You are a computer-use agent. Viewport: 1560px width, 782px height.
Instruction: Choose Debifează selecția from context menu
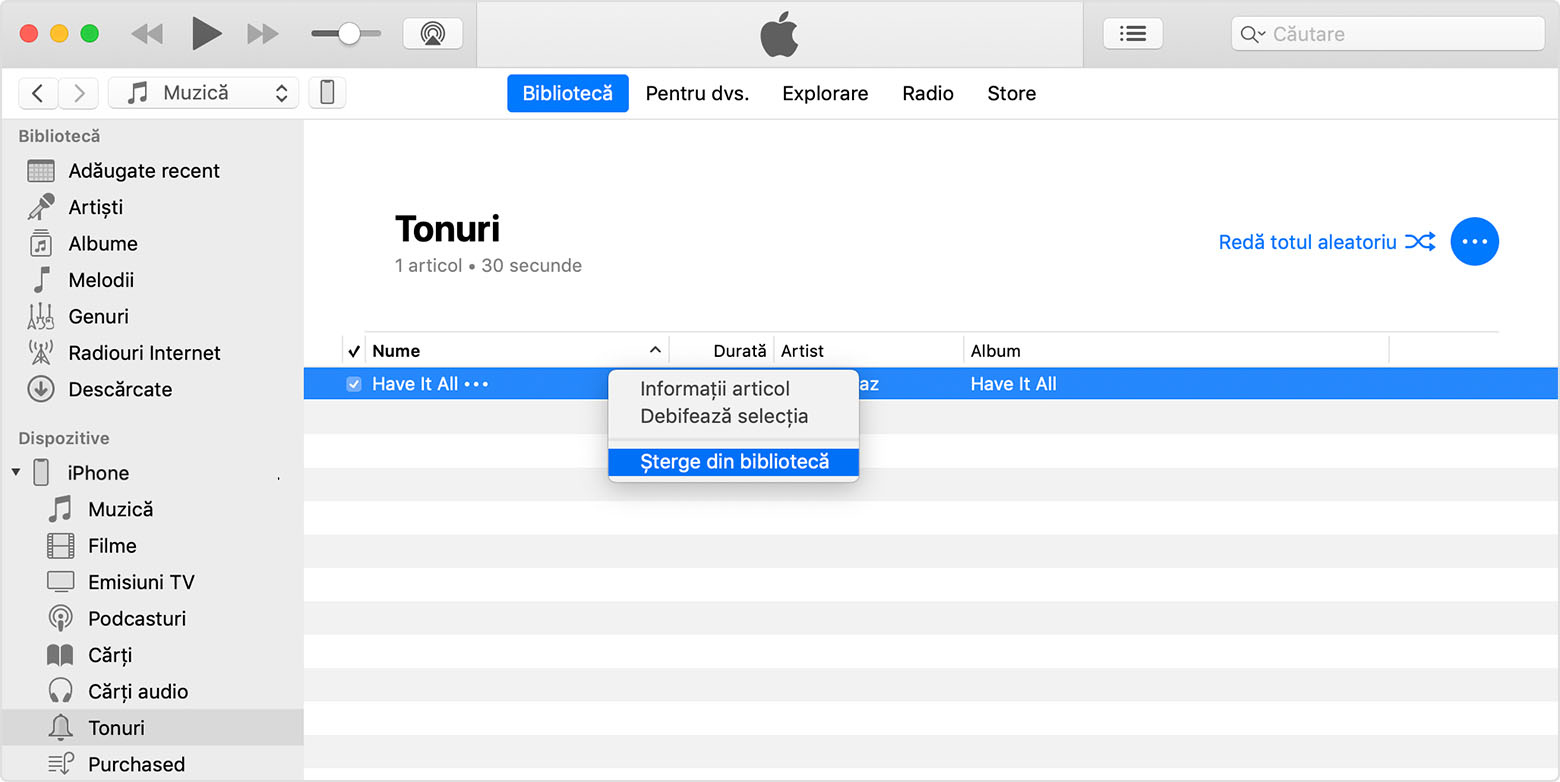click(x=724, y=416)
